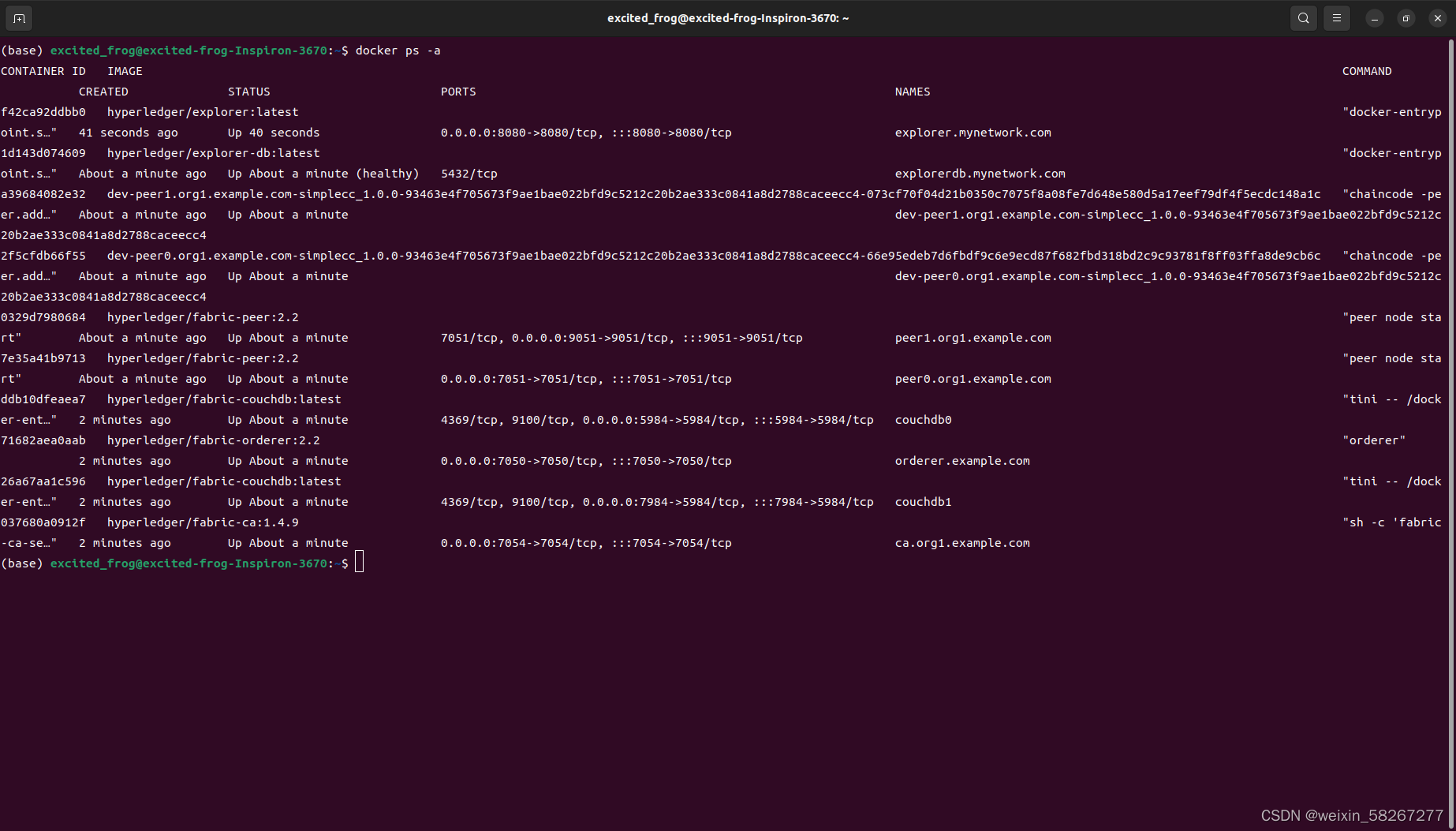Open the hamburger menu
This screenshot has height=831, width=1456.
[x=1337, y=18]
